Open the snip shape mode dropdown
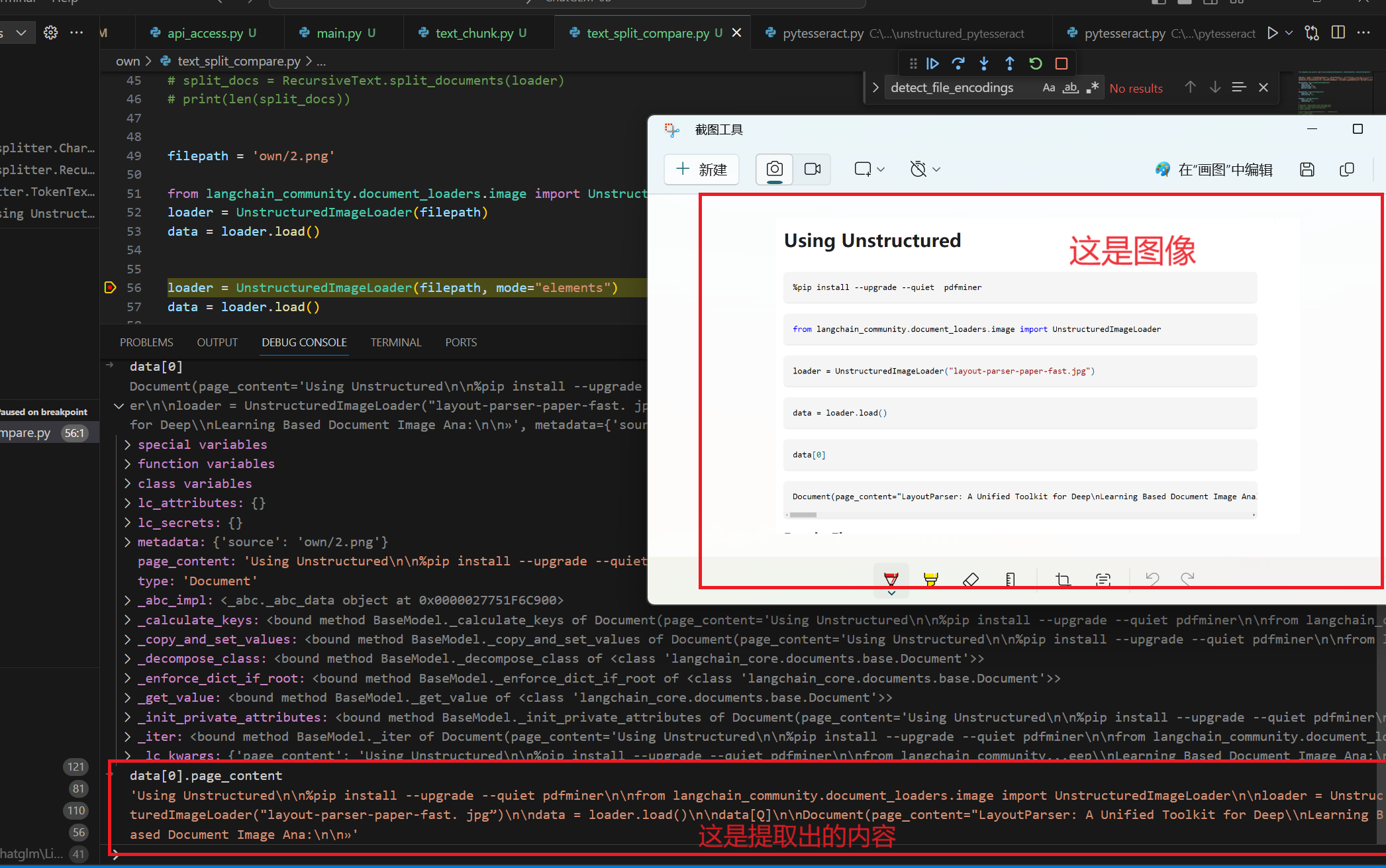The height and width of the screenshot is (868, 1386). tap(869, 169)
